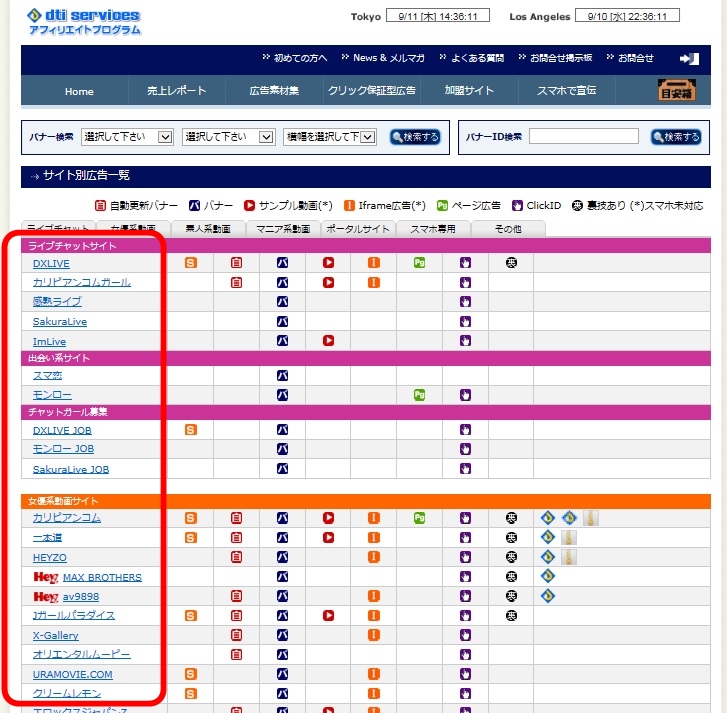Click green page-ad icon in the DXLIVE row
The height and width of the screenshot is (713, 727).
coord(419,263)
